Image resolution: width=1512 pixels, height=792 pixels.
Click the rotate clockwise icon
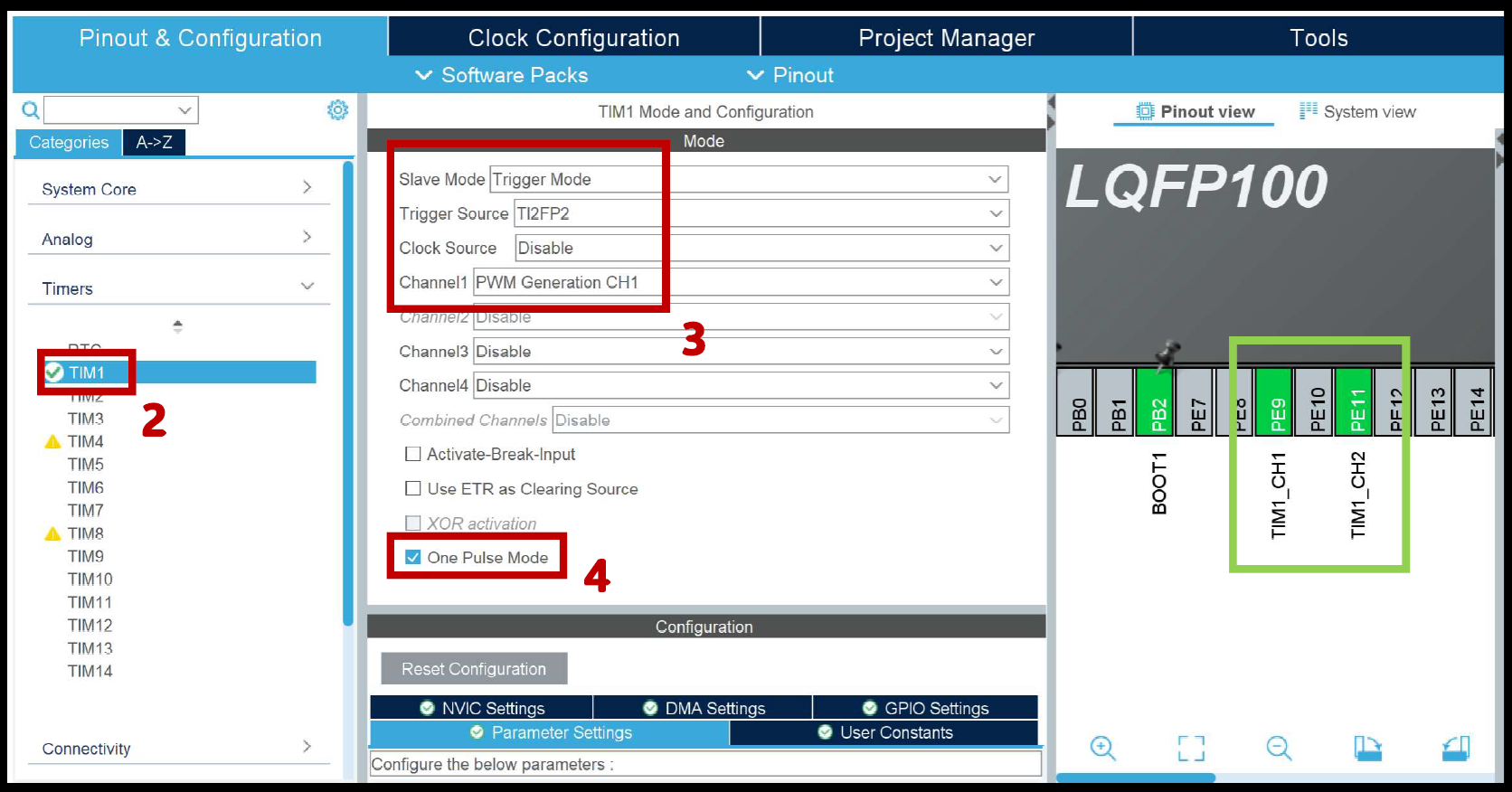click(x=1367, y=748)
